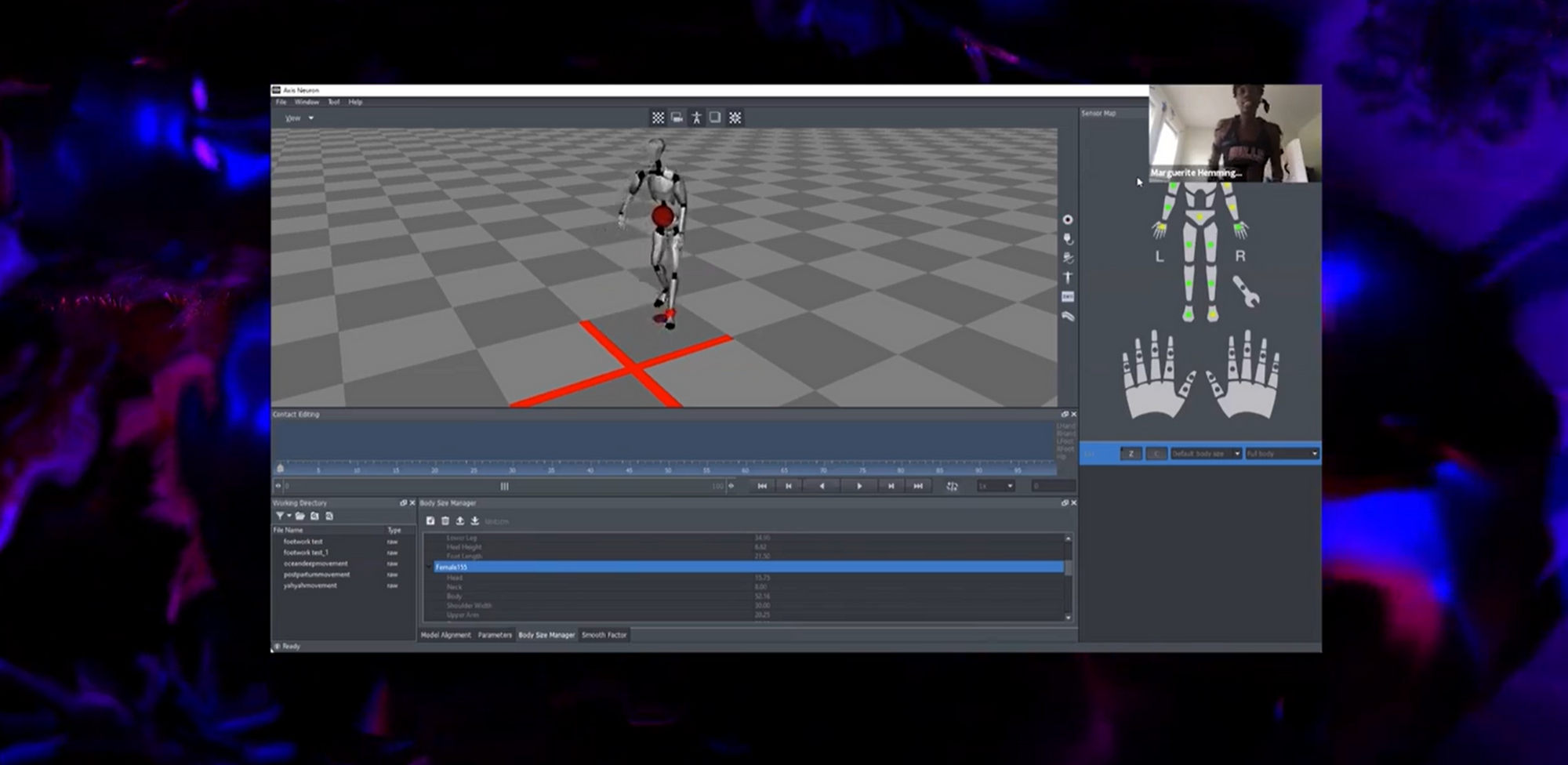The image size is (1568, 765).
Task: Open the 1x playback speed dropdown
Action: pyautogui.click(x=996, y=486)
